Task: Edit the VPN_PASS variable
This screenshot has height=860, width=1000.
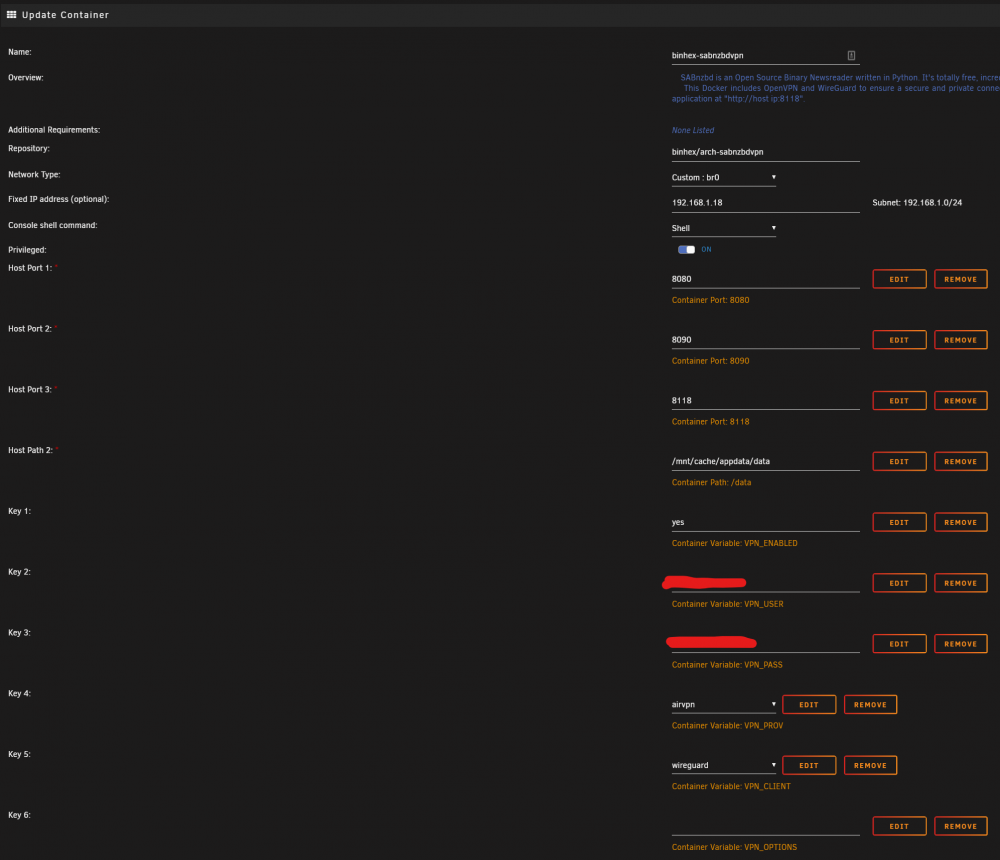Action: (x=899, y=644)
